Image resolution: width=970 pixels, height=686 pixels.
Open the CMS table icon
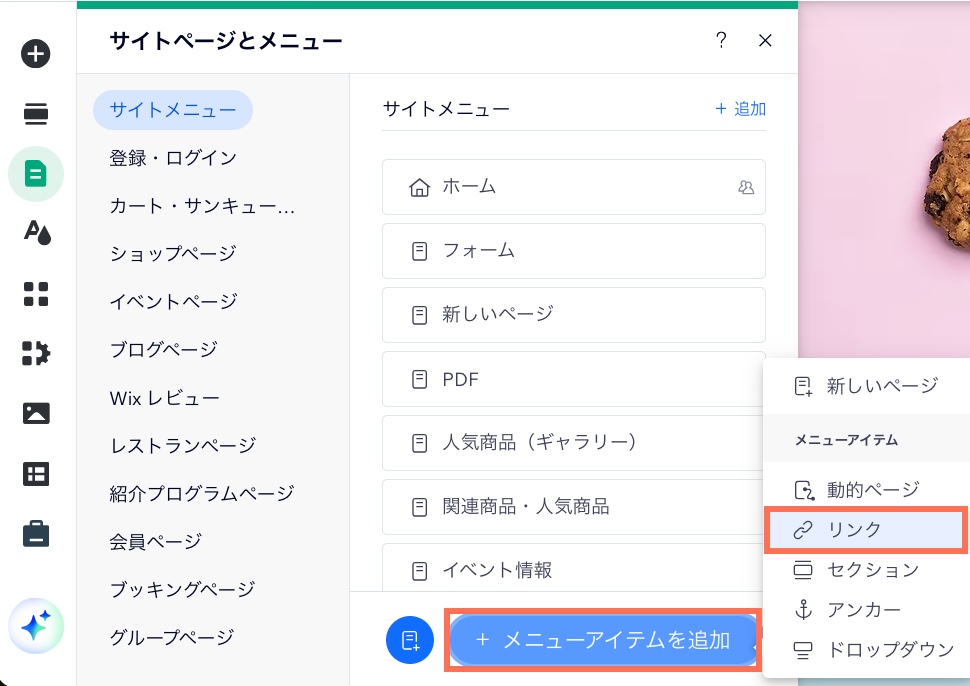[x=36, y=474]
